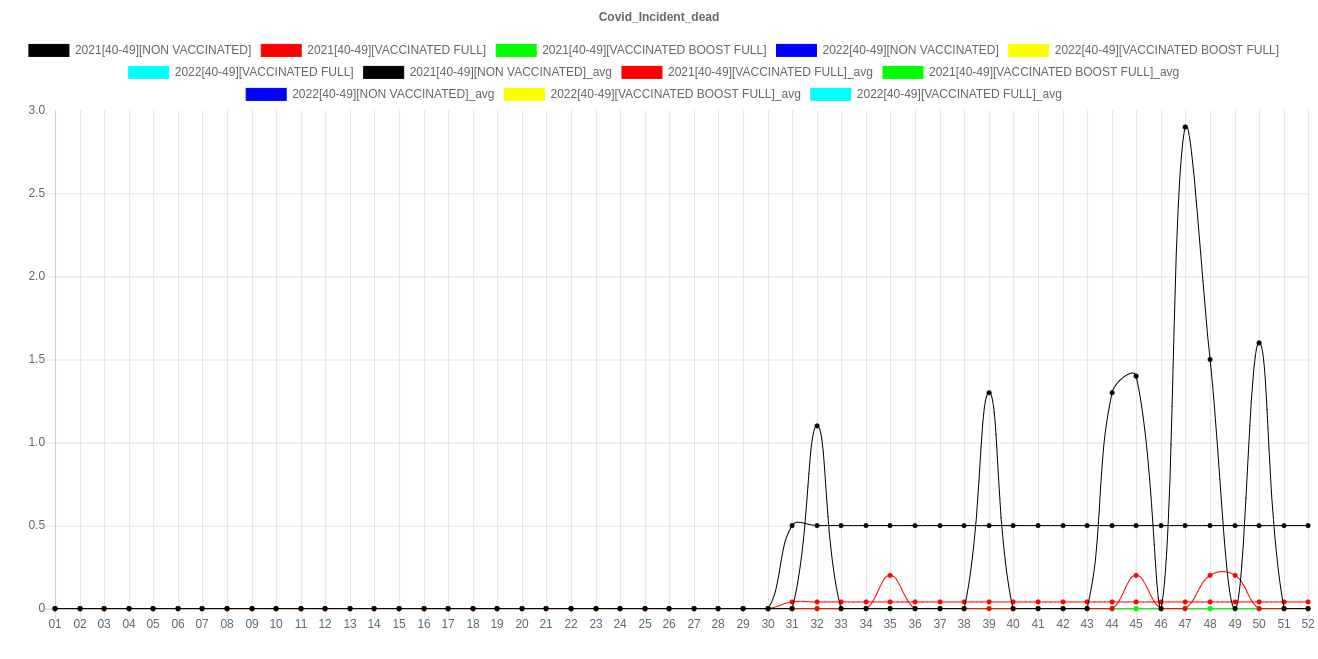
Task: Click the raised red data point at week 48
Action: tap(1210, 575)
